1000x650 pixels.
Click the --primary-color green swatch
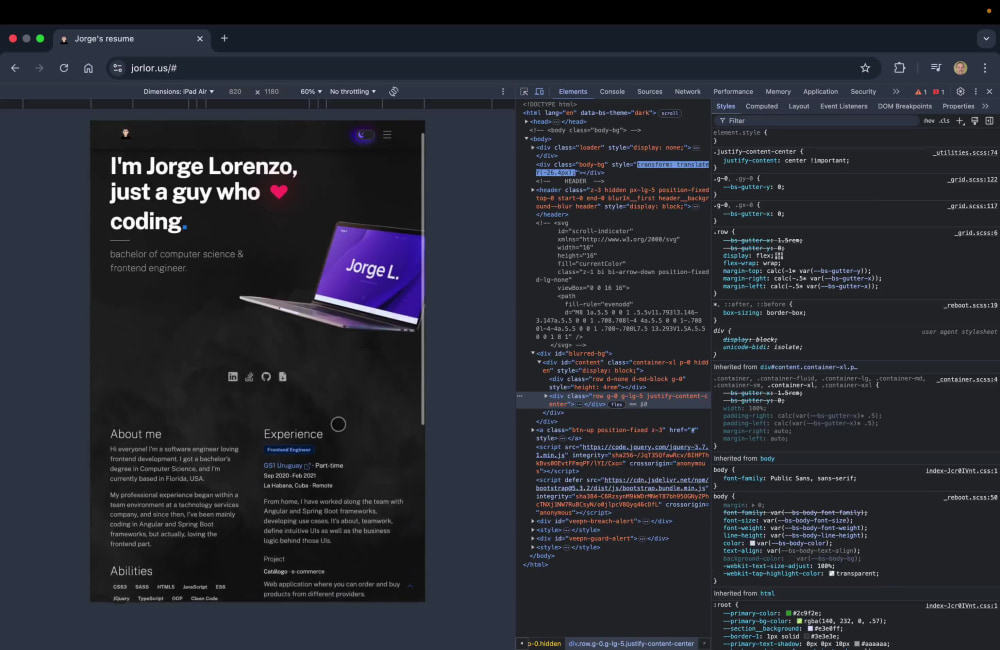click(x=788, y=614)
